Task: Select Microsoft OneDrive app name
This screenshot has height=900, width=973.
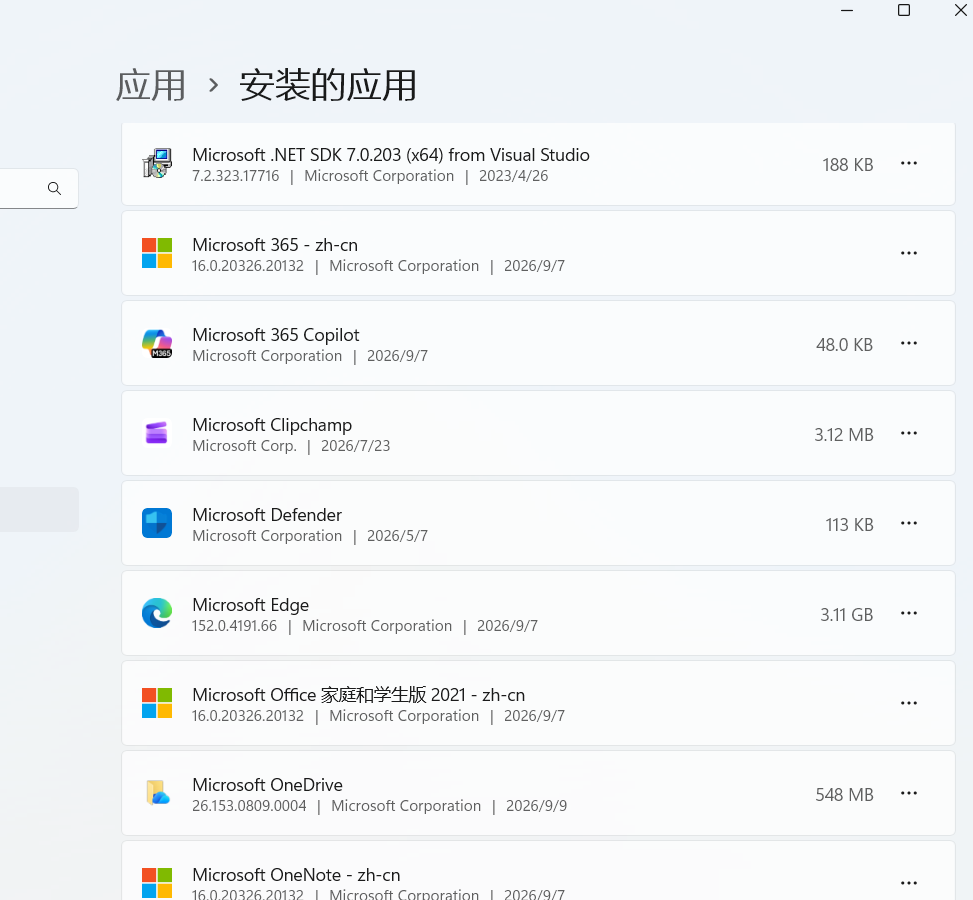Action: click(267, 785)
